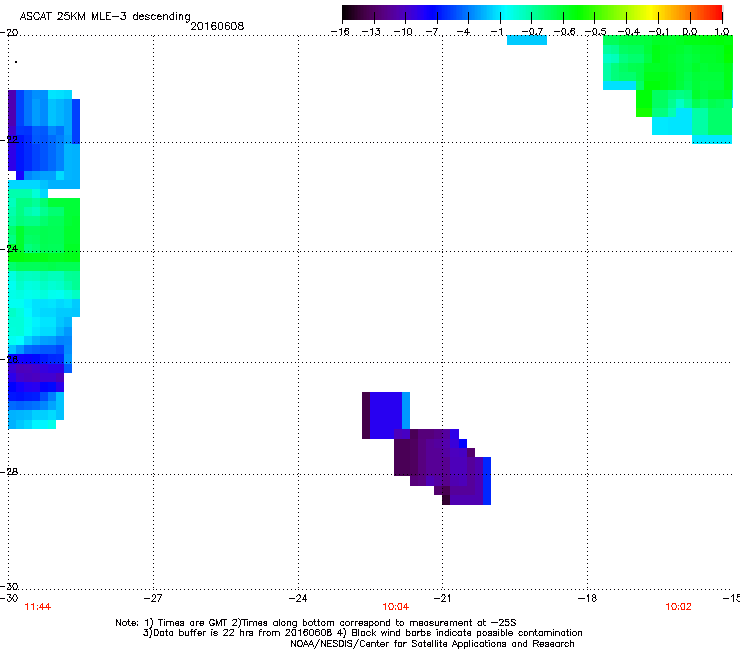Click the "-27" longitude label on the bottom axis
Viewport: 740px width, 650px height.
(x=153, y=598)
